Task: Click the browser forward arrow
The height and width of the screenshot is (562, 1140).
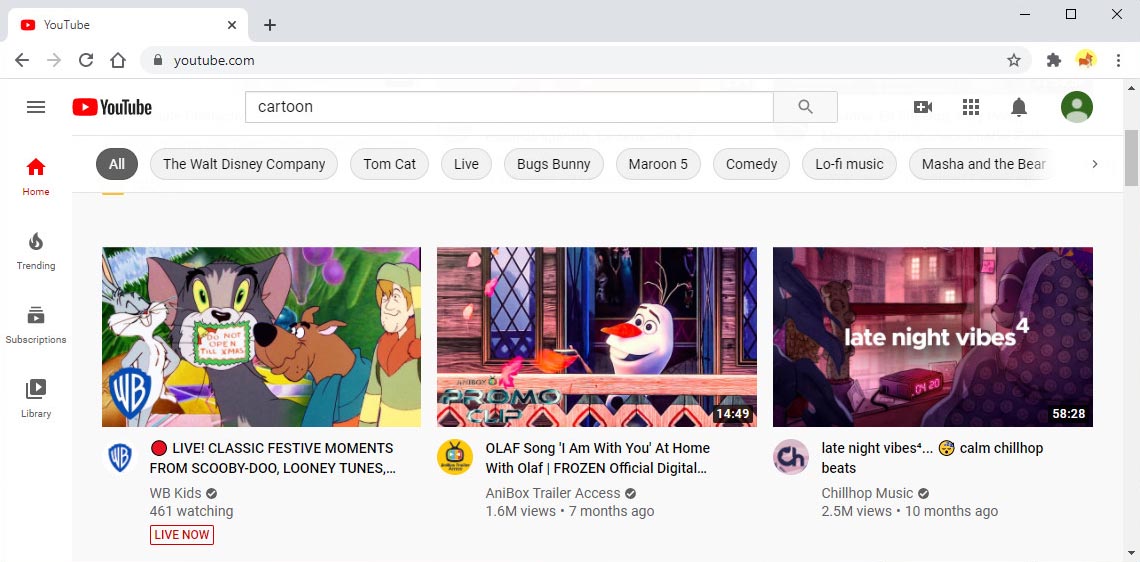Action: tap(54, 60)
